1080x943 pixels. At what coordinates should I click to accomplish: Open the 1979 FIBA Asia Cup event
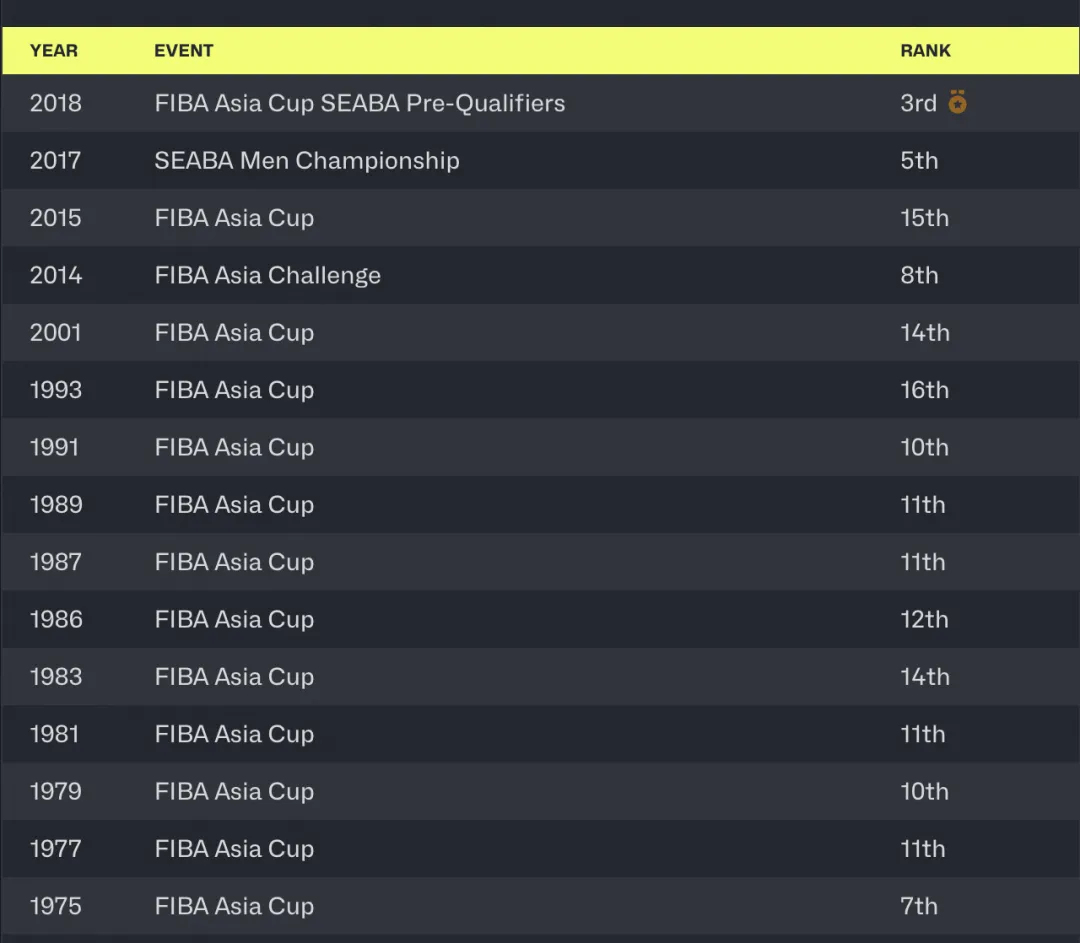(234, 791)
